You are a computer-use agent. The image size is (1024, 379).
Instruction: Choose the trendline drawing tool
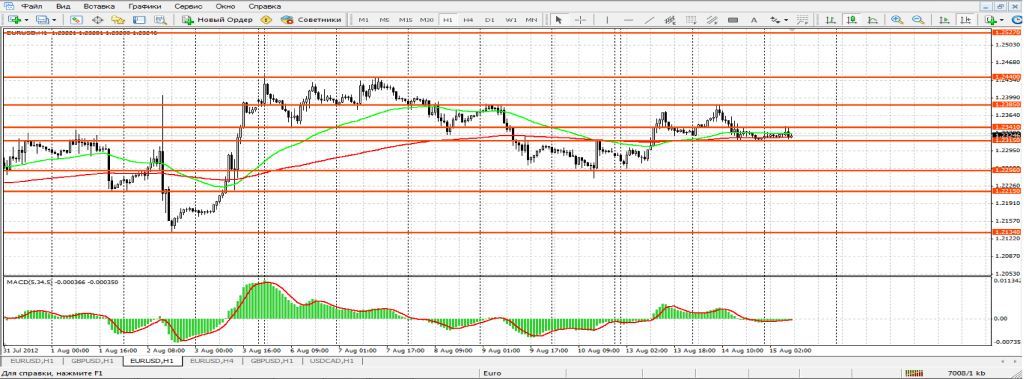click(649, 20)
